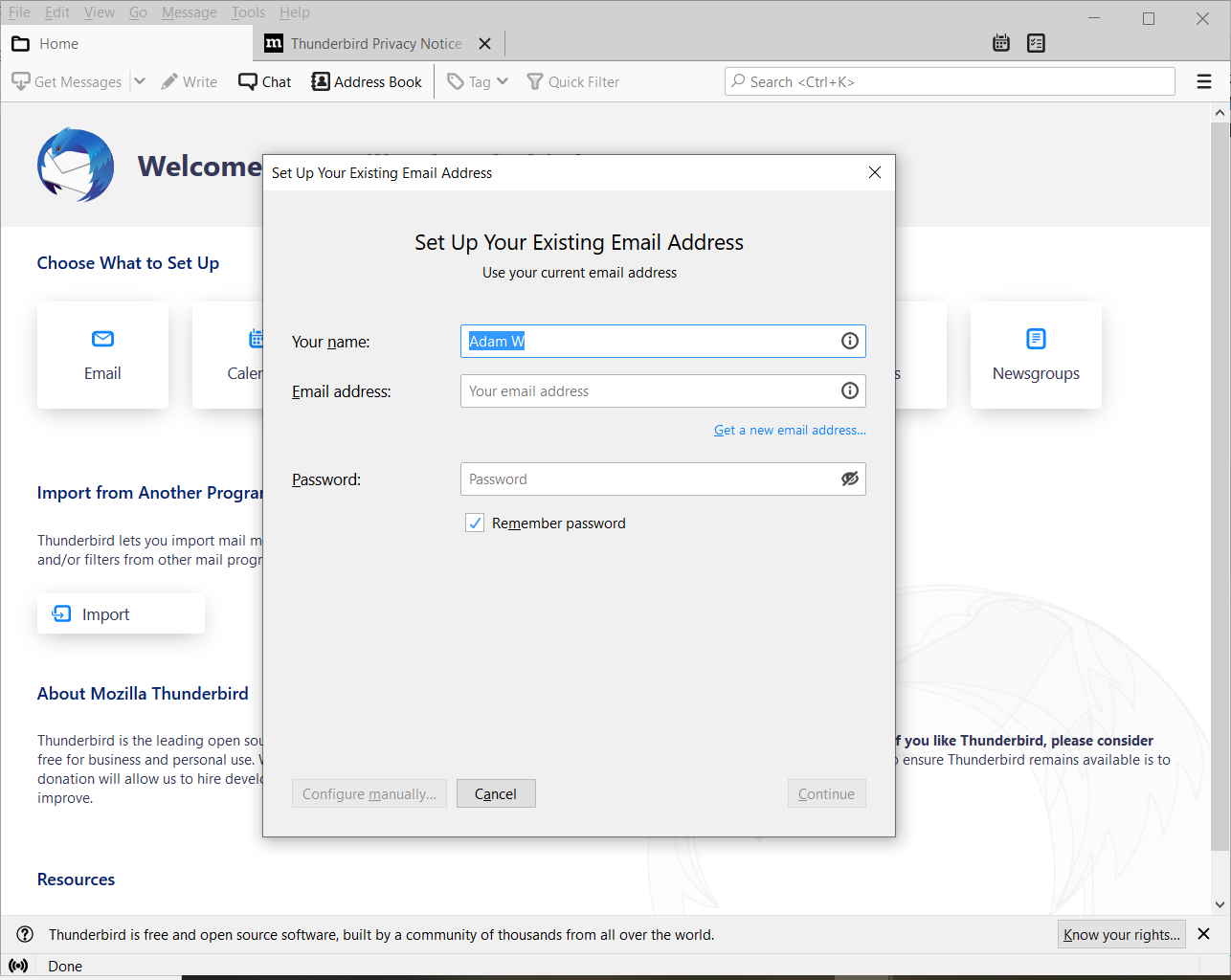Image resolution: width=1231 pixels, height=980 pixels.
Task: Click the Cancel button
Action: click(496, 794)
